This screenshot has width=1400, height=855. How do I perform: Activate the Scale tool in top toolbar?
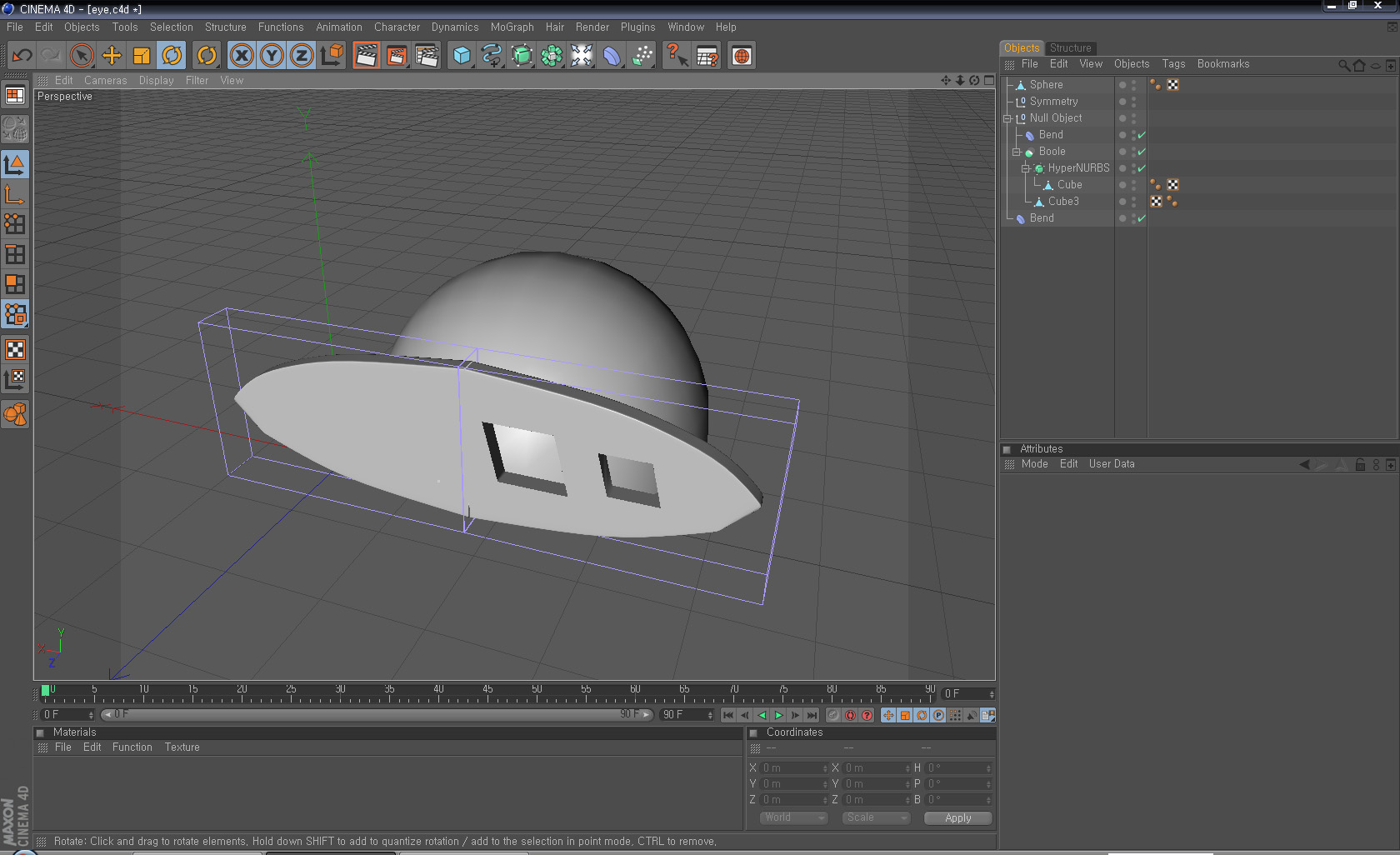click(x=142, y=56)
